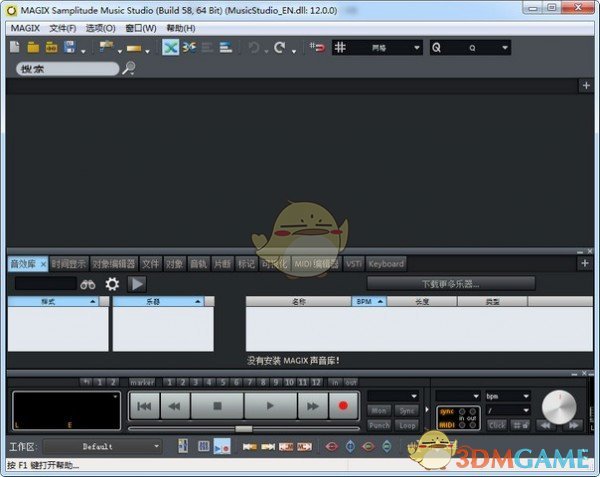Image resolution: width=600 pixels, height=477 pixels.
Task: Click the fourth orange marker icon in bottom bar
Action: pos(304,446)
